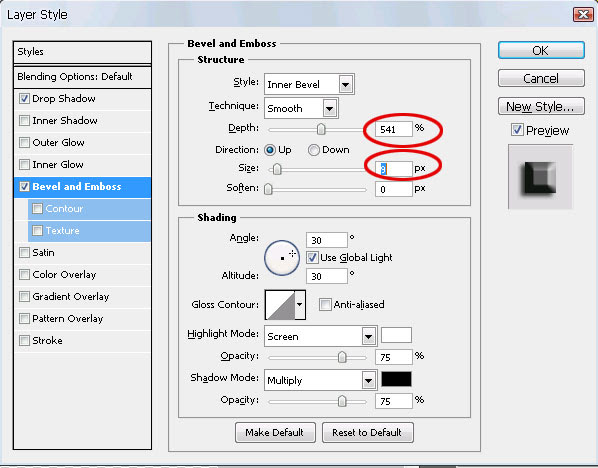Select the Stroke effect row label
Viewport: 598px width, 468px height.
(47, 341)
